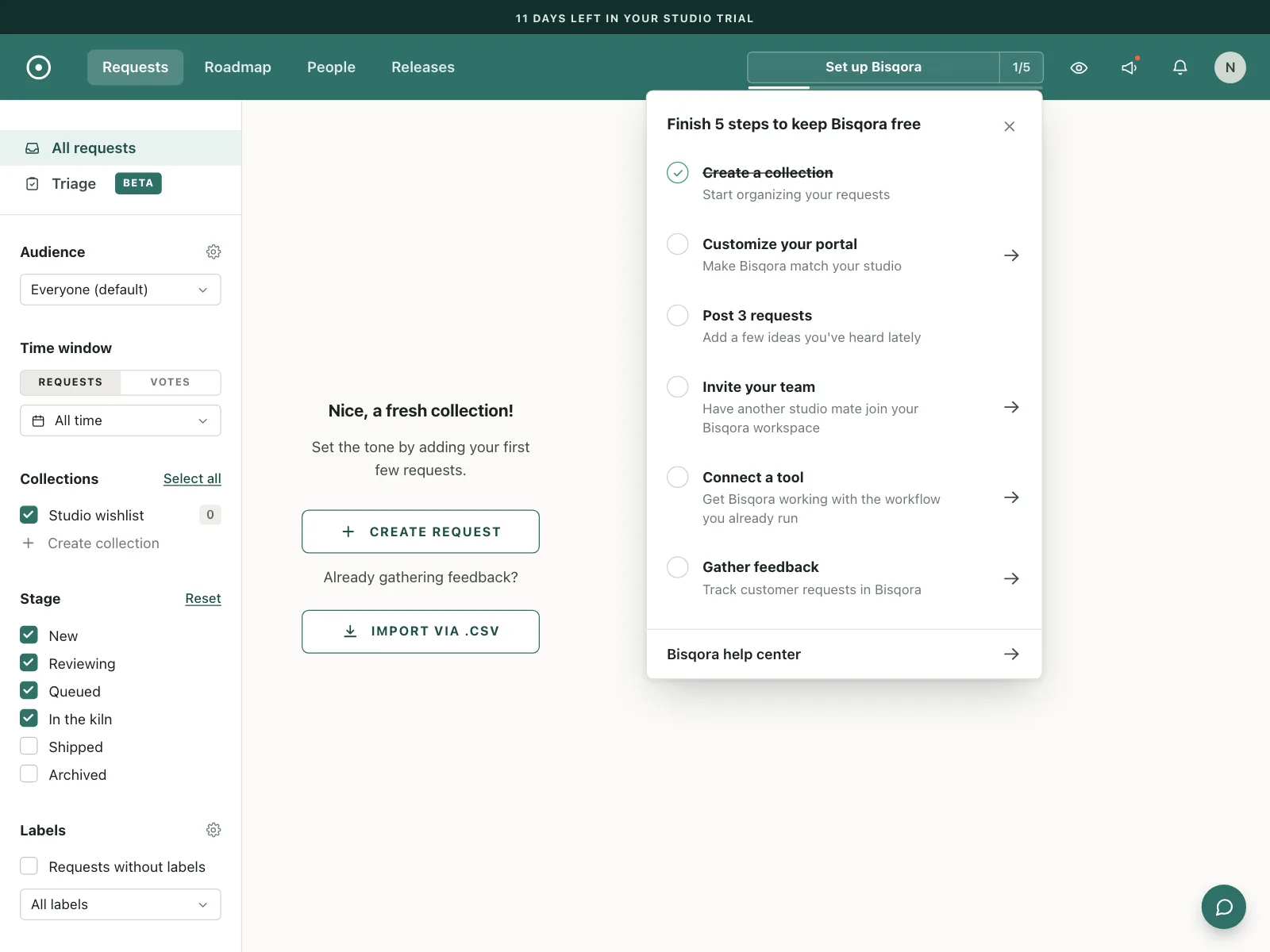The image size is (1270, 952).
Task: Check the Archived stage checkbox
Action: click(29, 773)
